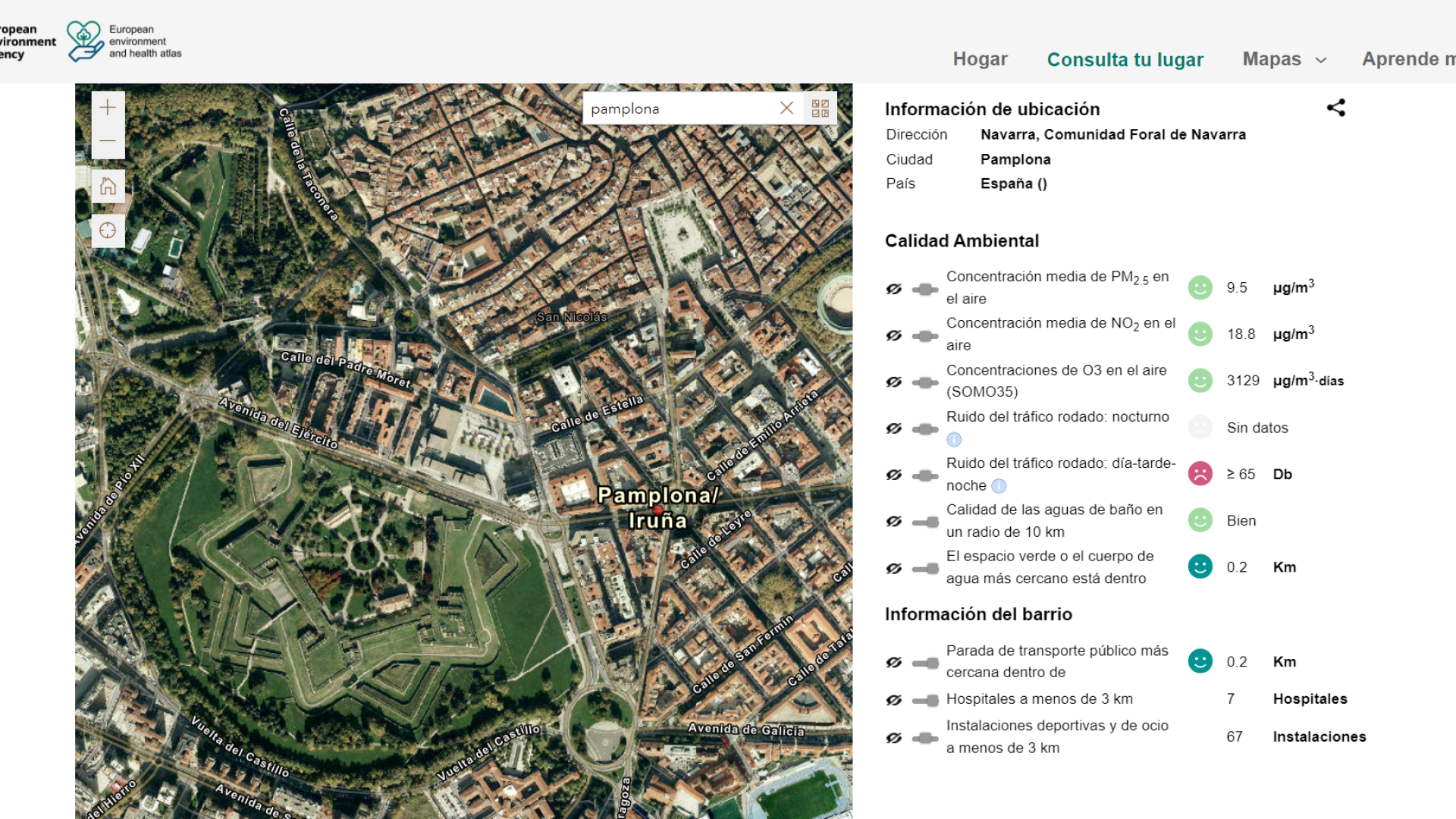Click the locate my position icon

108,231
